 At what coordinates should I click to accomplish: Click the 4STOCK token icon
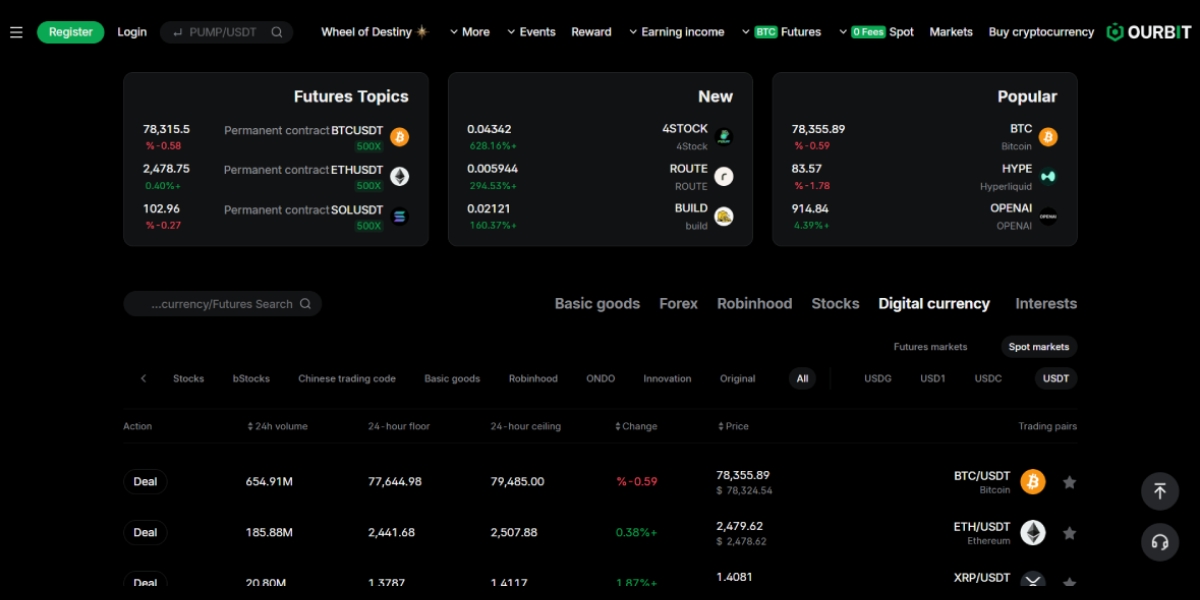point(723,137)
